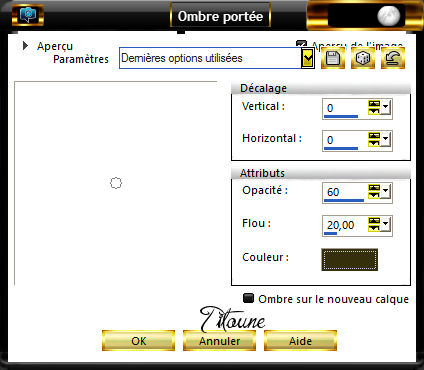Image resolution: width=424 pixels, height=370 pixels.
Task: Click the application icon in title bar
Action: (28, 15)
